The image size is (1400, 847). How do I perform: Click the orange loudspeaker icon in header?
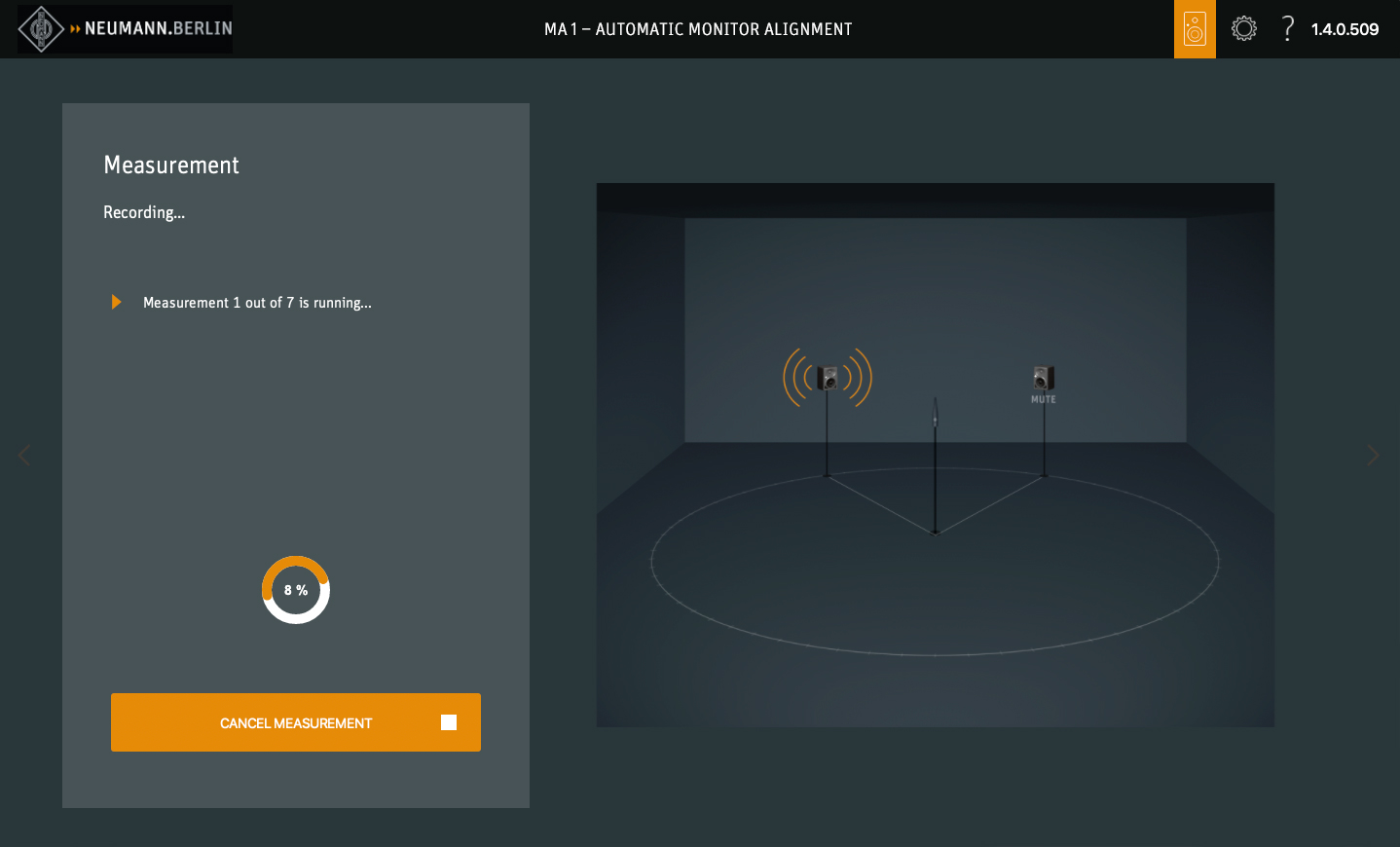pyautogui.click(x=1195, y=29)
